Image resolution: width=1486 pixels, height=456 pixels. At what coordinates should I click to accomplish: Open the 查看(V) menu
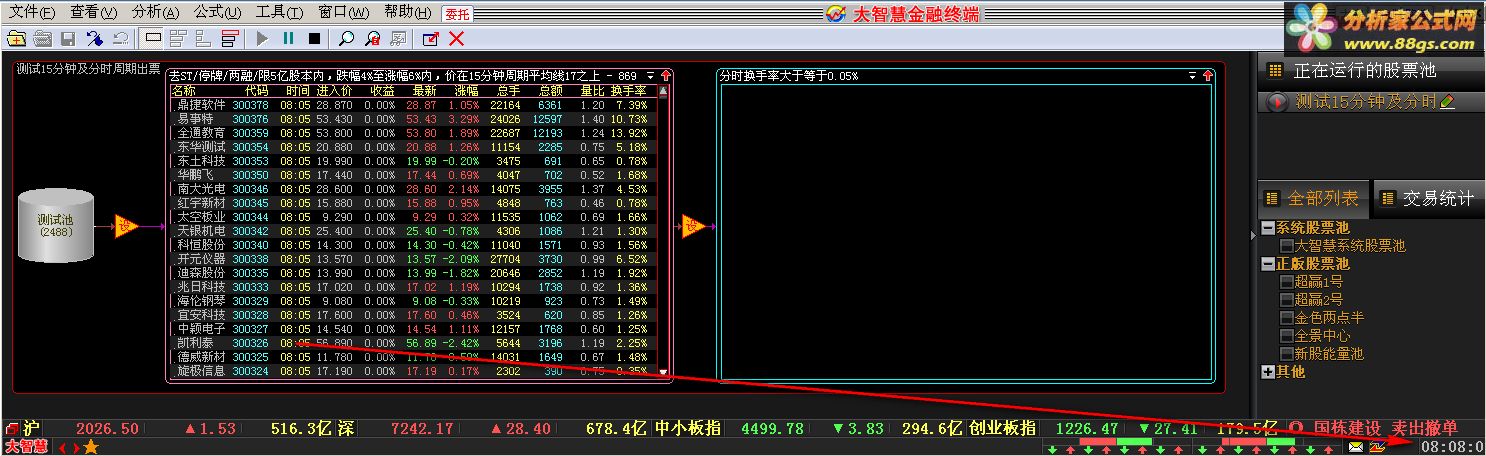[x=94, y=13]
